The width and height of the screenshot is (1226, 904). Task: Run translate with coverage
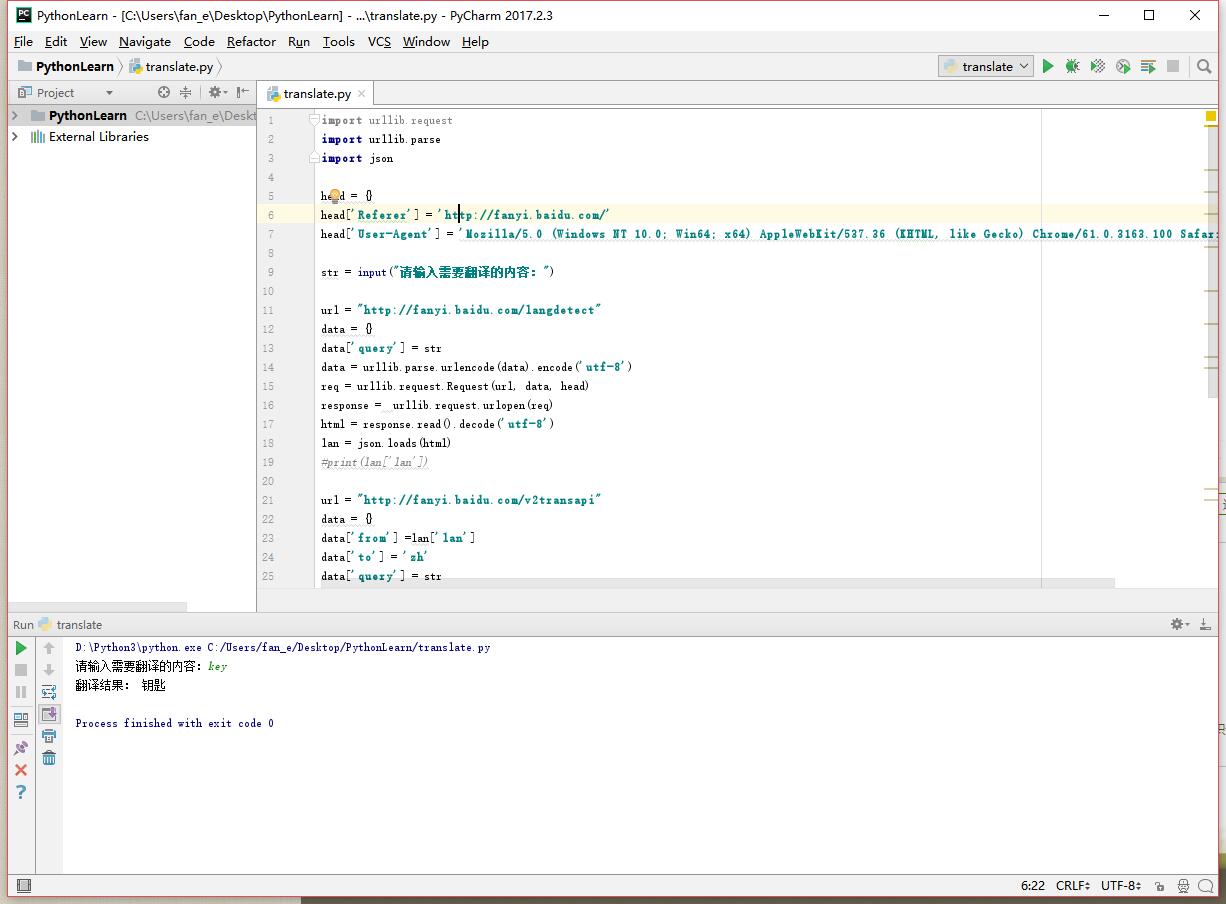(x=1097, y=66)
